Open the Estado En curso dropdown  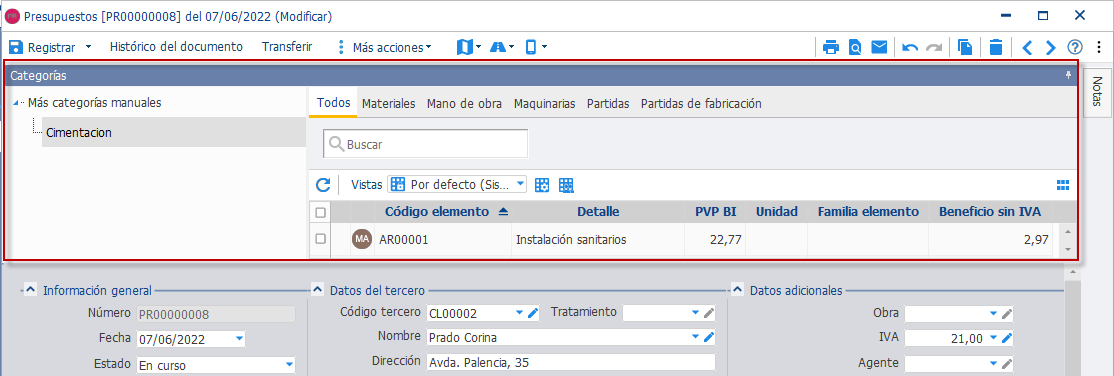click(x=289, y=365)
